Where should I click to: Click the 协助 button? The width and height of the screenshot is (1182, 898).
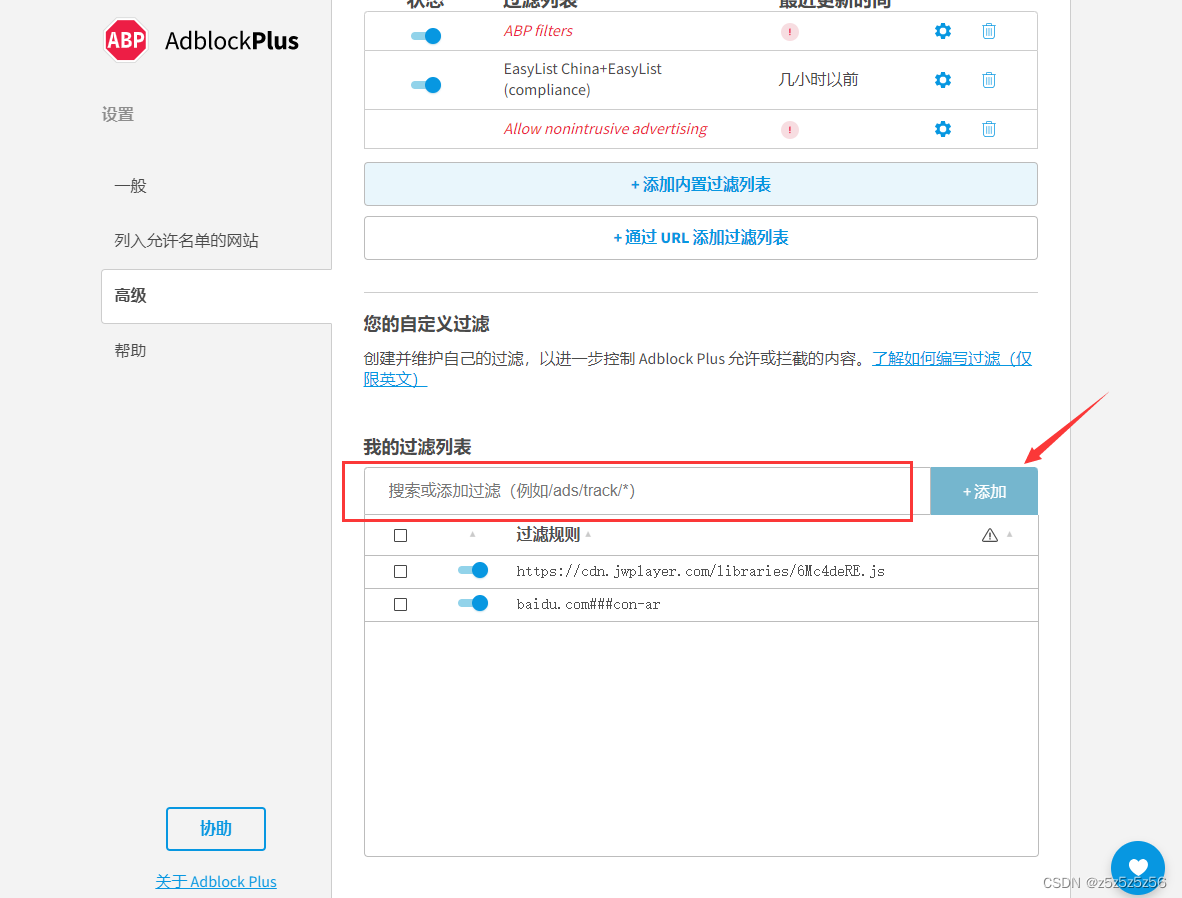click(216, 829)
